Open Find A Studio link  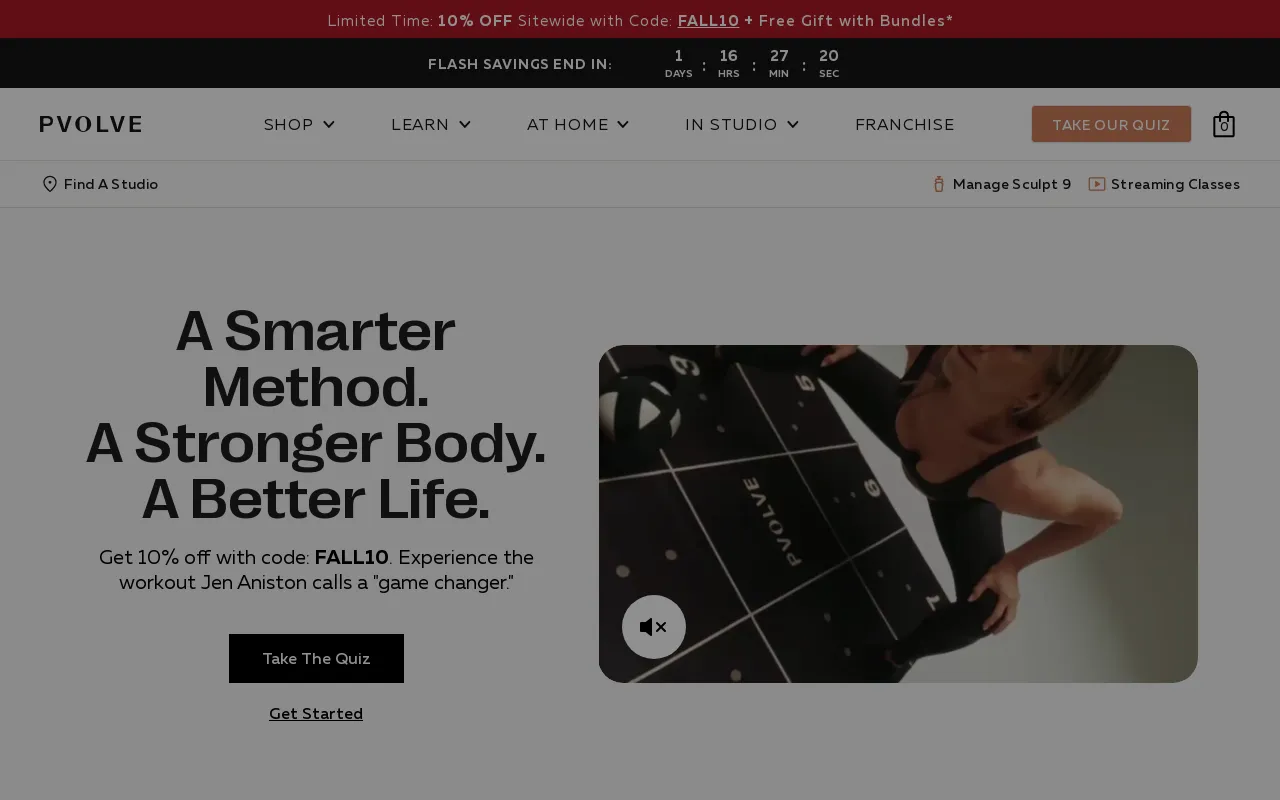point(111,184)
